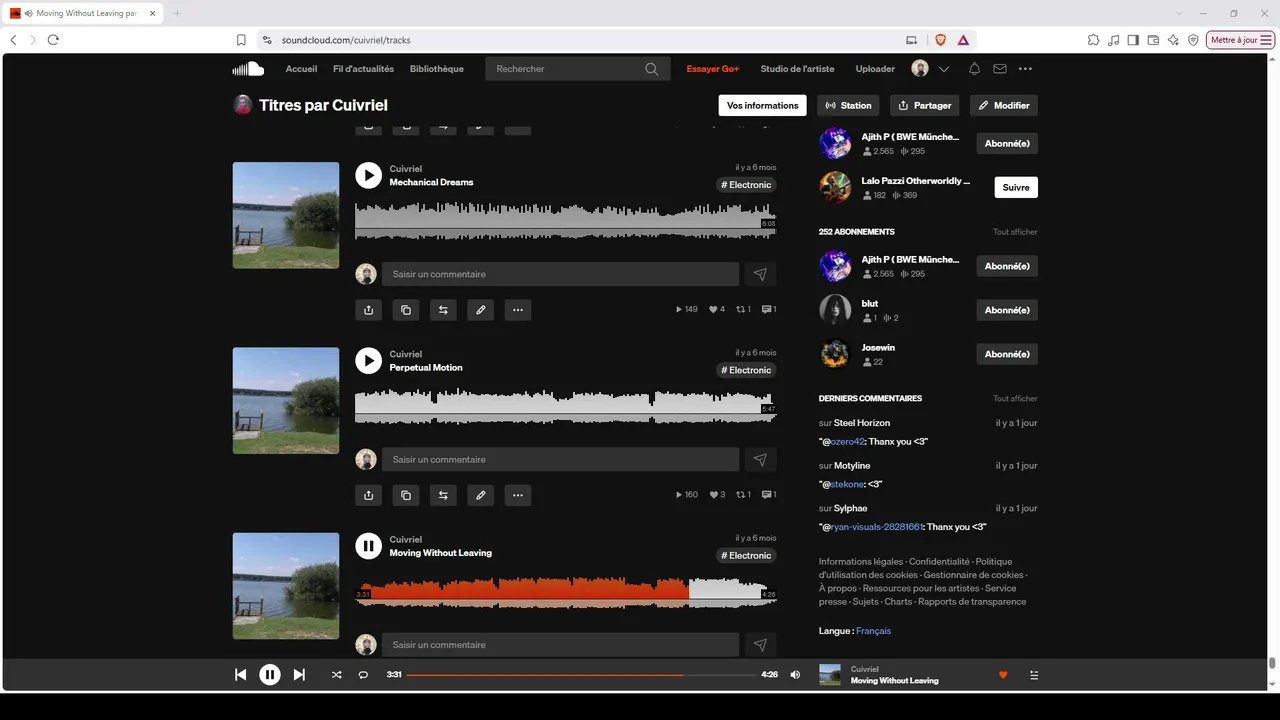Toggle shuffle in player bar
Viewport: 1280px width, 720px height.
336,675
